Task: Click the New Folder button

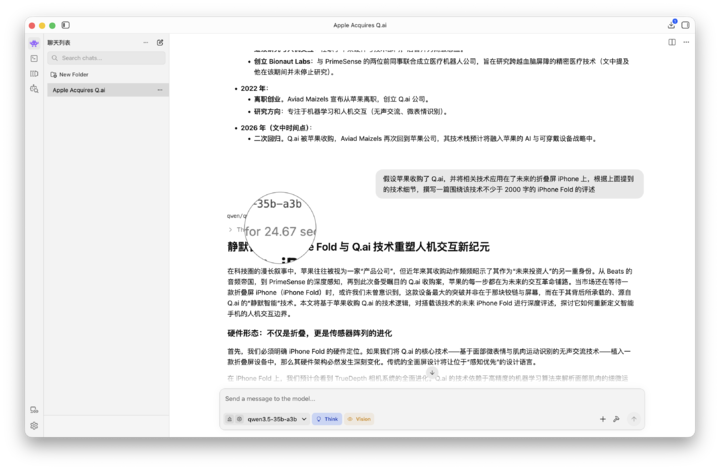Action: tap(69, 74)
